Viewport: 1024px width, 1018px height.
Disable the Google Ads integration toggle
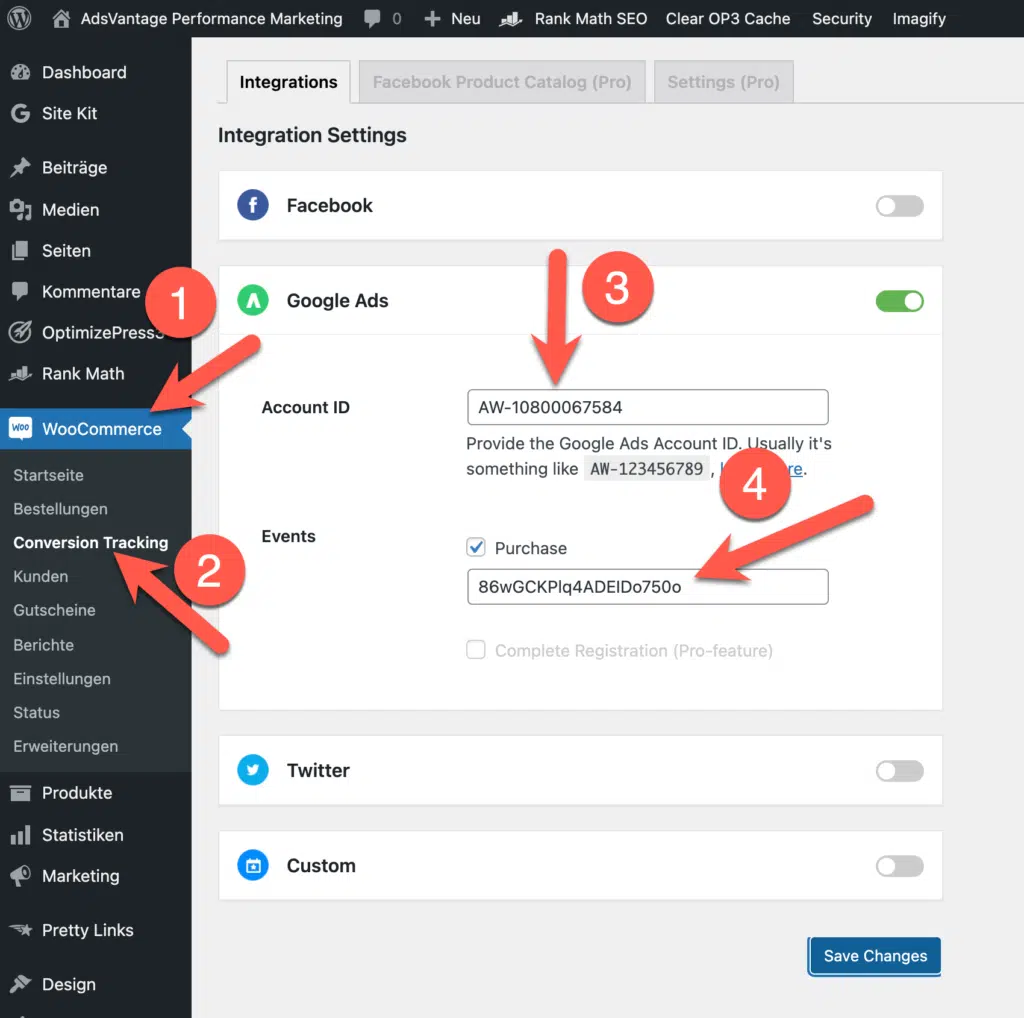tap(899, 301)
